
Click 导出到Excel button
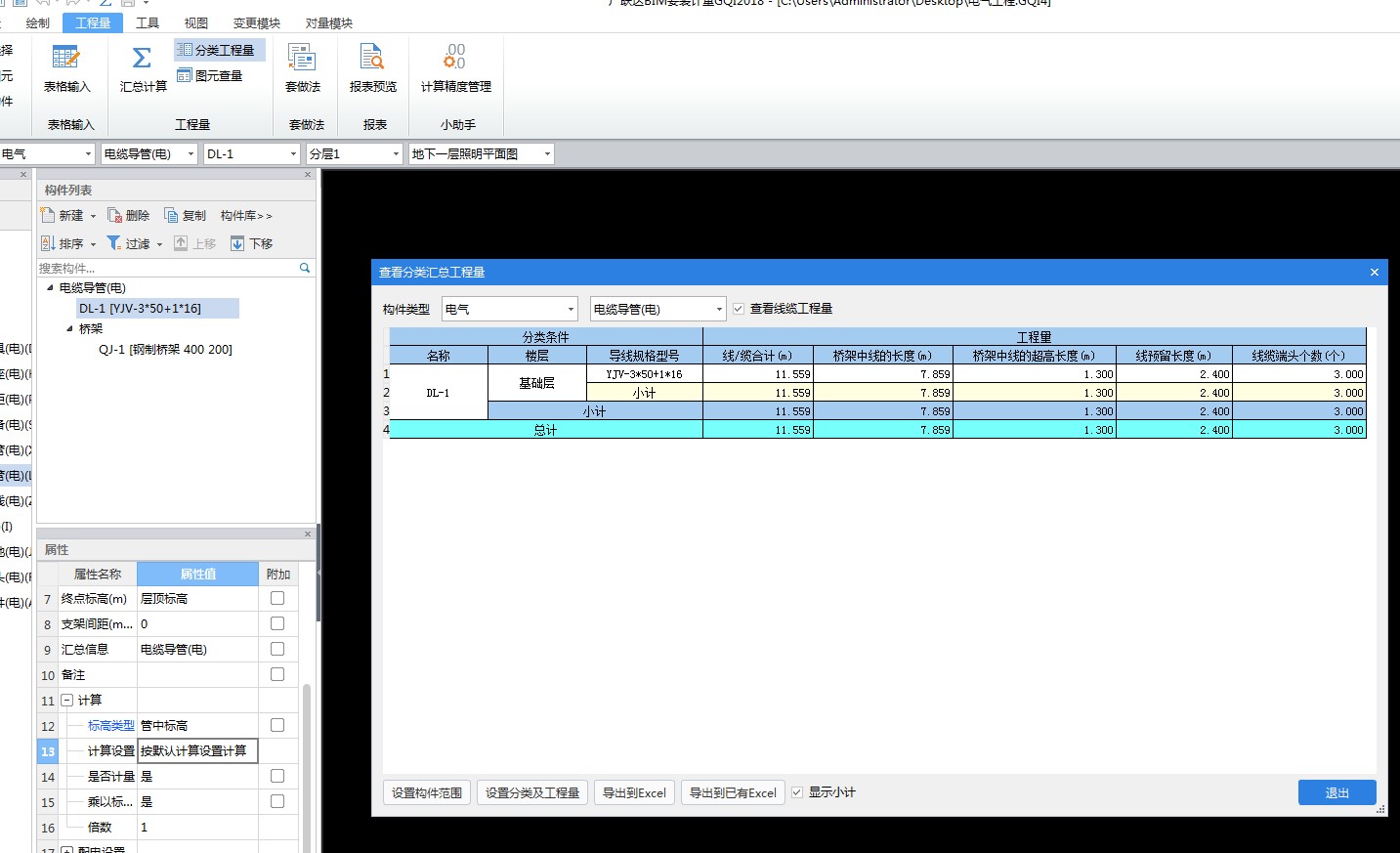[634, 792]
